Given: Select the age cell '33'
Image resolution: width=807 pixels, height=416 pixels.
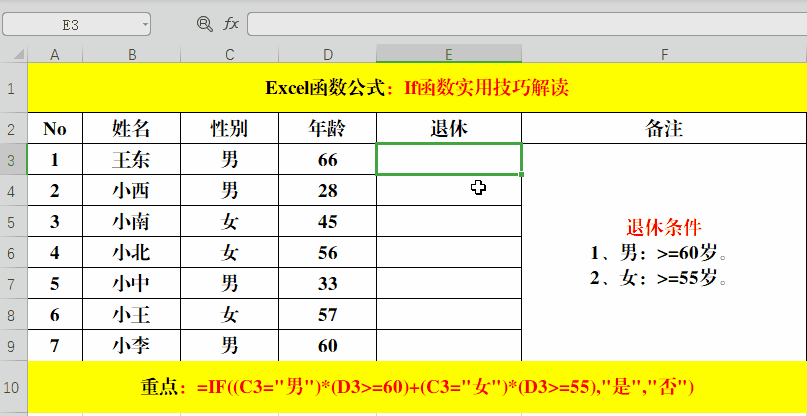Looking at the screenshot, I should point(327,283).
